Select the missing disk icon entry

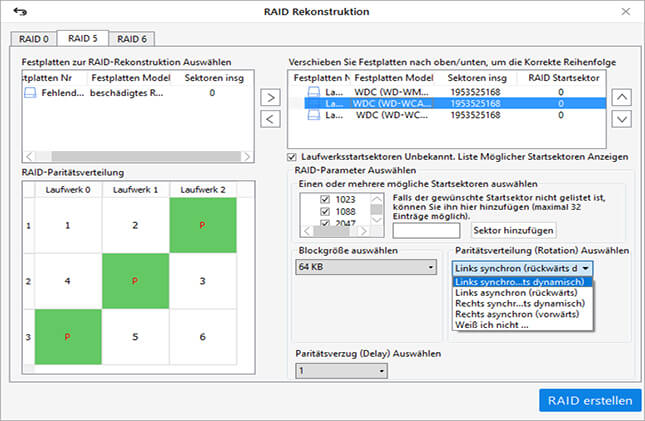coord(31,93)
